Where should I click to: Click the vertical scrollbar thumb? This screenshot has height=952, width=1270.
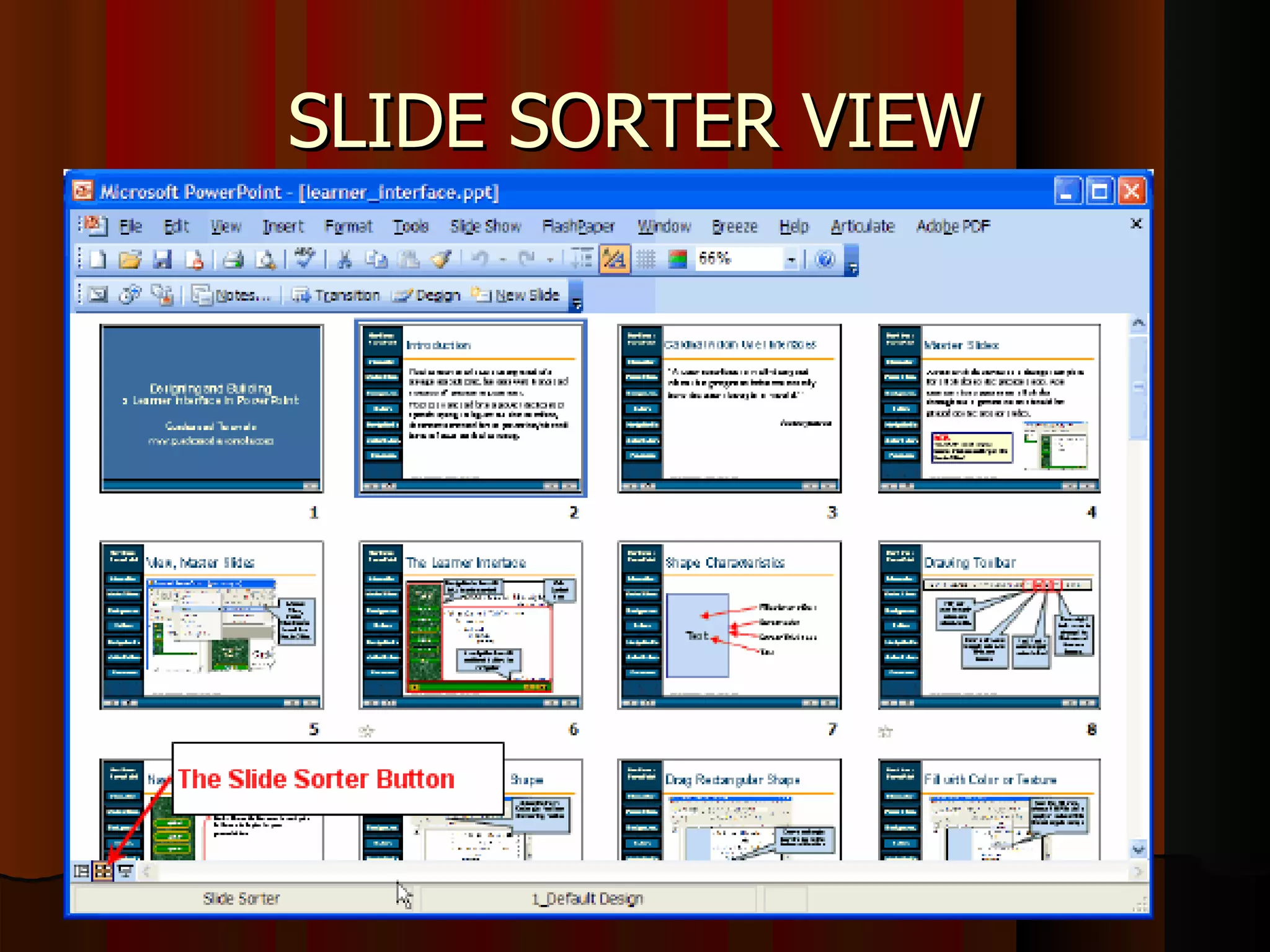pyautogui.click(x=1138, y=387)
